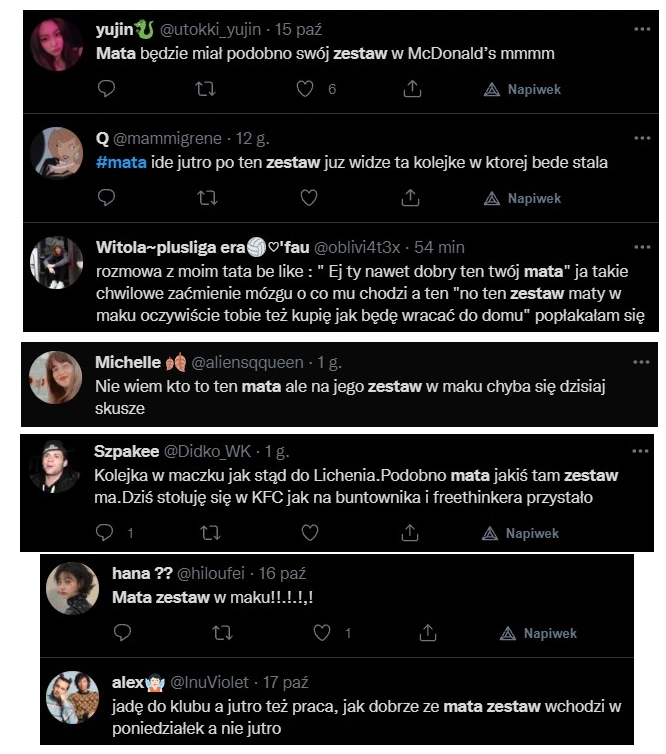The width and height of the screenshot is (666, 754).
Task: Click Napiwek under Szpakee's tweet
Action: click(x=520, y=533)
